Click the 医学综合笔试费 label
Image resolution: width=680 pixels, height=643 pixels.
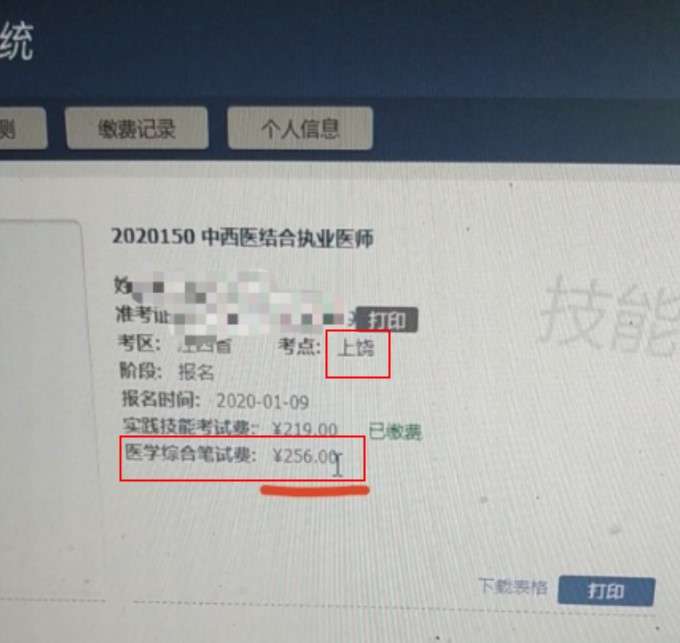191,454
